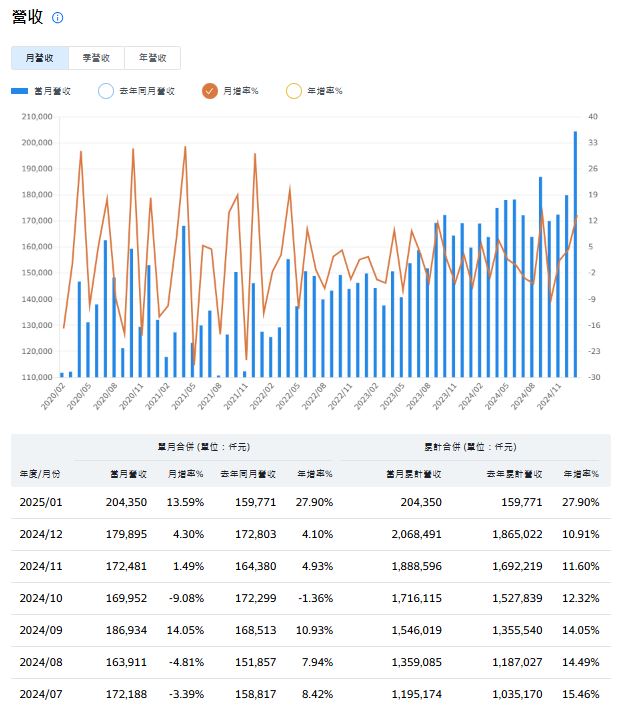The width and height of the screenshot is (626, 707).
Task: Click the 營收 section heading
Action: pos(28,17)
